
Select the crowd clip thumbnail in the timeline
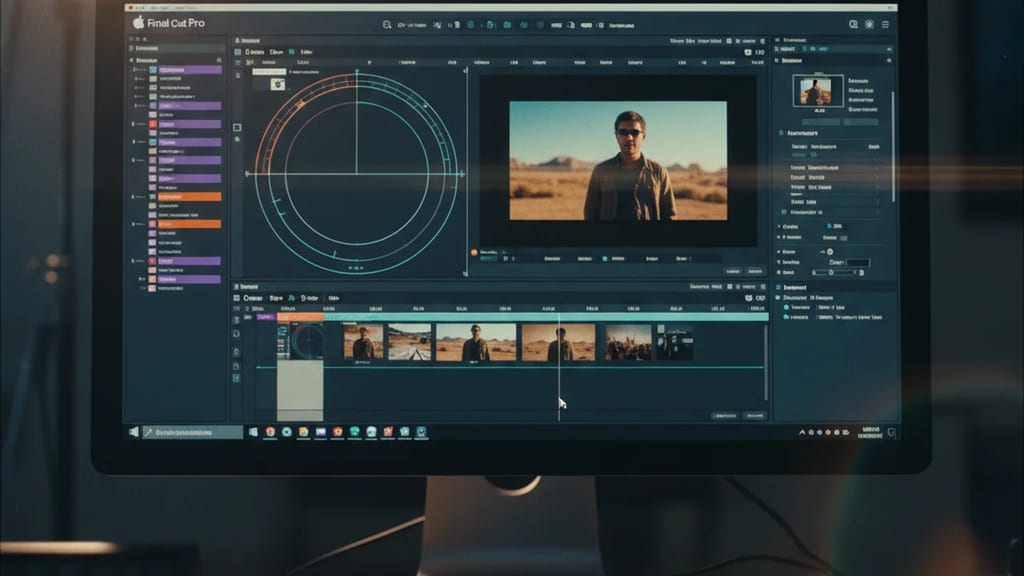coord(628,342)
